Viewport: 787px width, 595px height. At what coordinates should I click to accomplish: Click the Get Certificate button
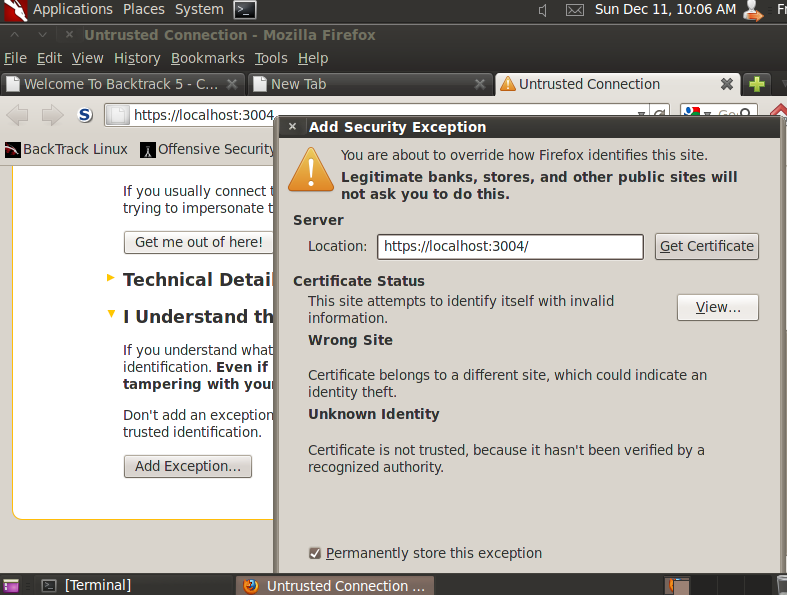(707, 247)
